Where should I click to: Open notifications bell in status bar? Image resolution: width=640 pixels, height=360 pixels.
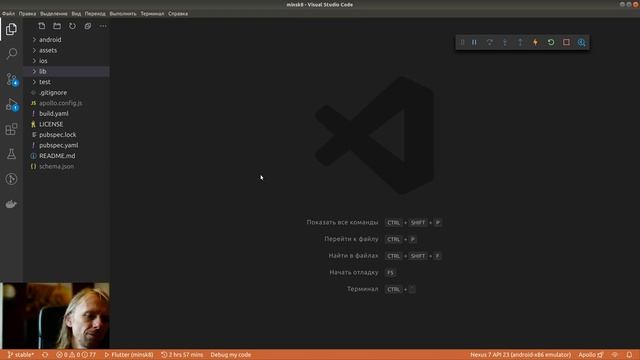[x=629, y=355]
